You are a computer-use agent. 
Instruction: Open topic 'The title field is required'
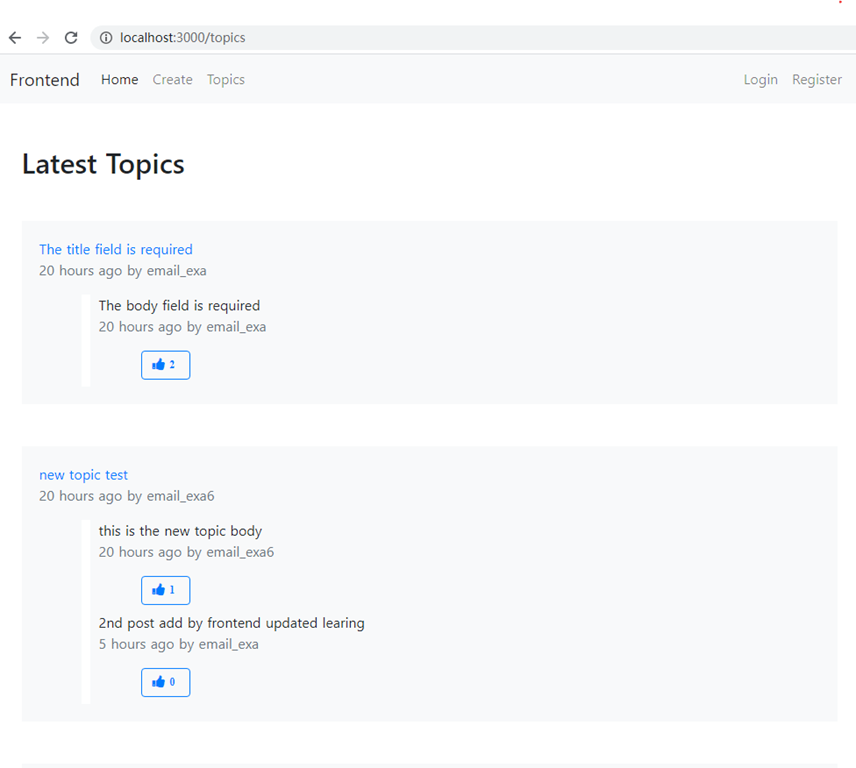116,249
